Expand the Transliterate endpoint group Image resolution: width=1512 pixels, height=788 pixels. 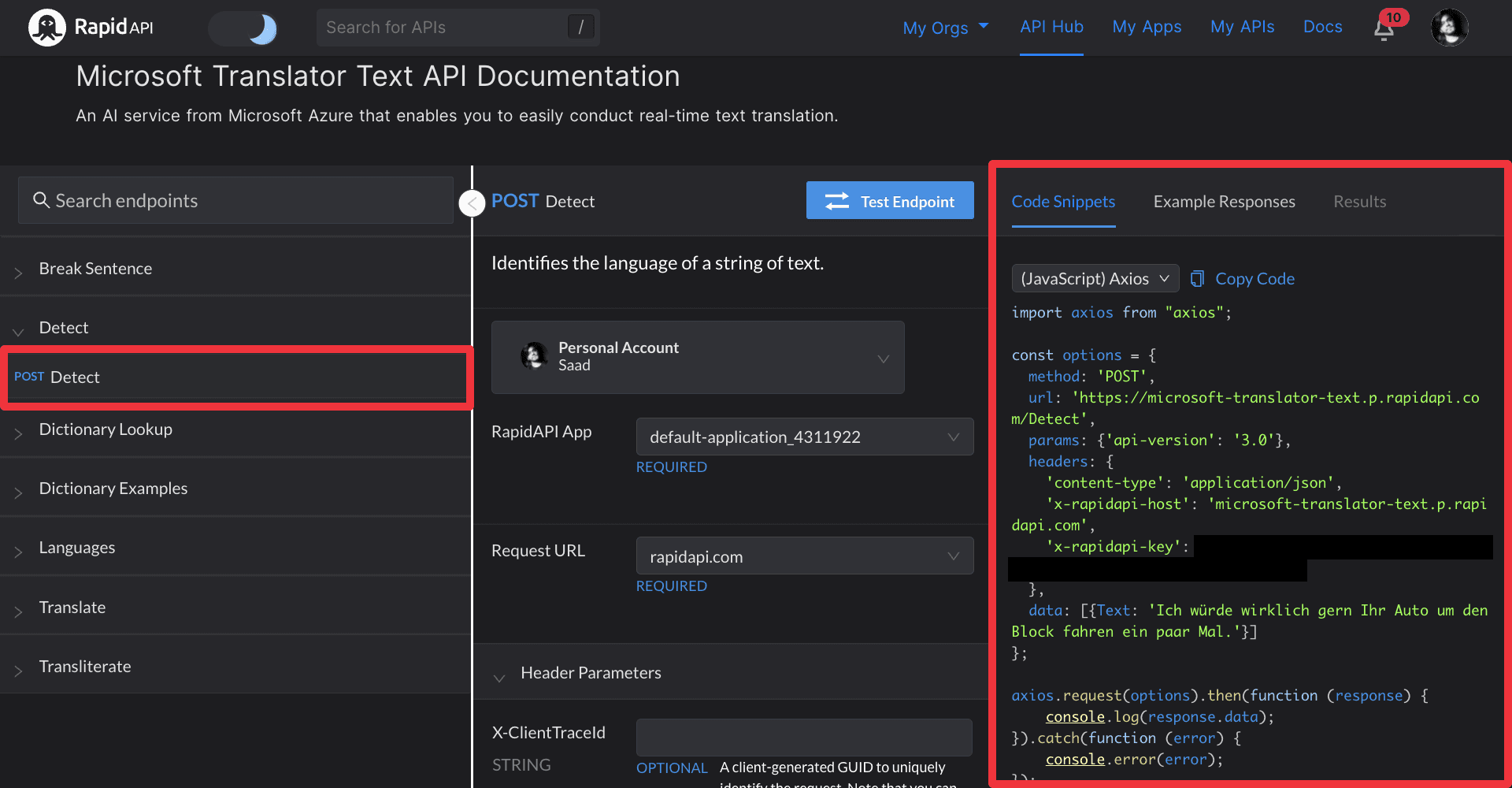click(235, 667)
